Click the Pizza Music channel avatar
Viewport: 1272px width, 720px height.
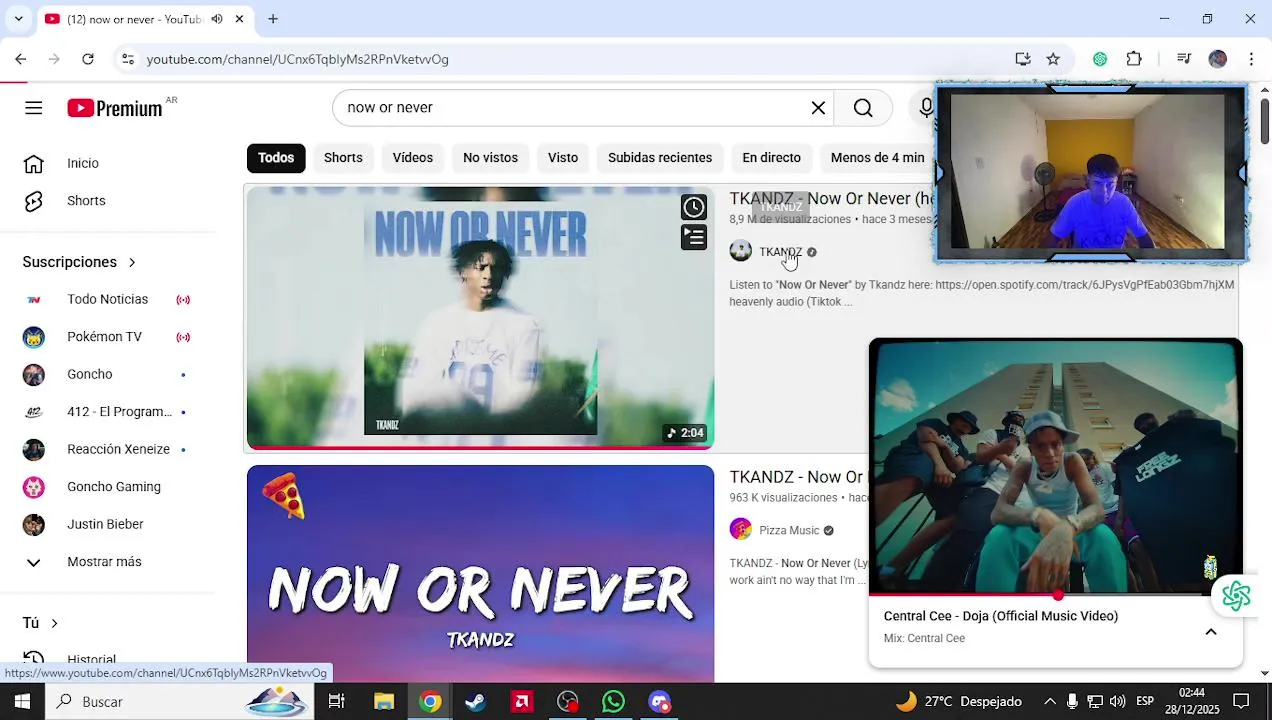click(740, 530)
